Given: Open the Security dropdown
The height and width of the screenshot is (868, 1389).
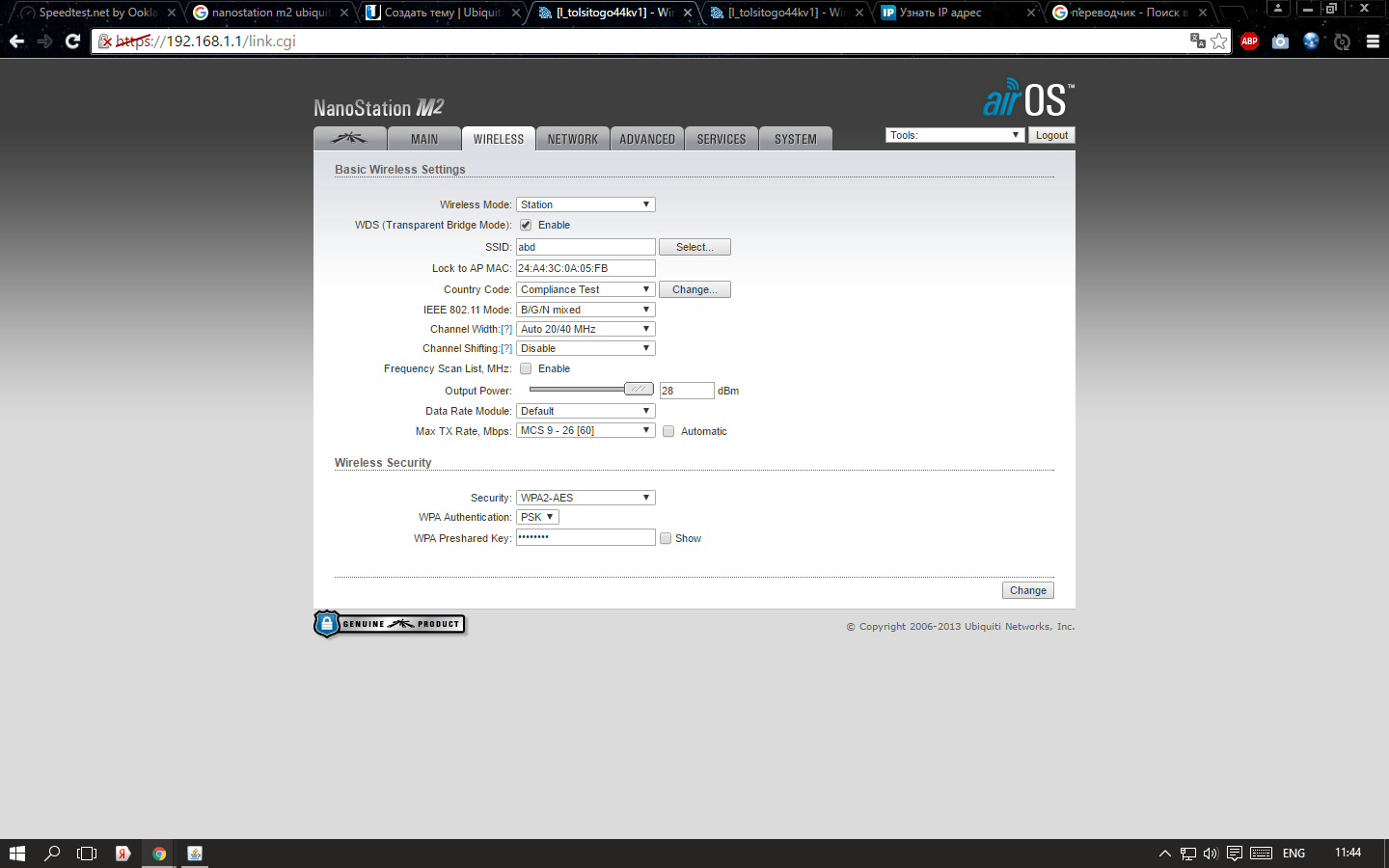Looking at the screenshot, I should point(586,498).
